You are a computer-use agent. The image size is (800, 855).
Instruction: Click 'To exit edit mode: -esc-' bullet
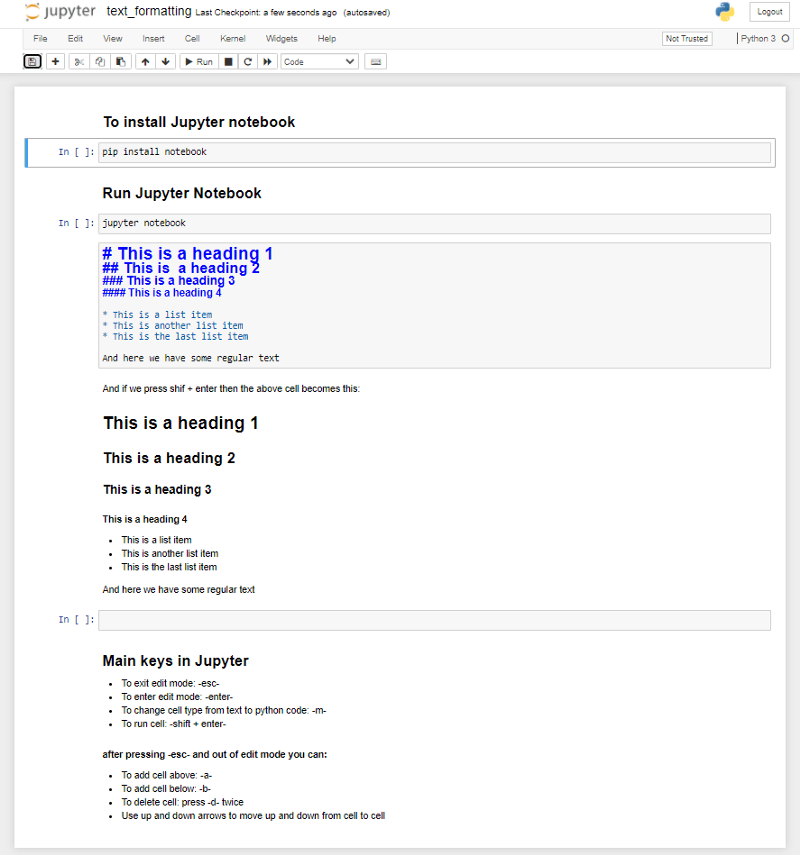tap(170, 683)
